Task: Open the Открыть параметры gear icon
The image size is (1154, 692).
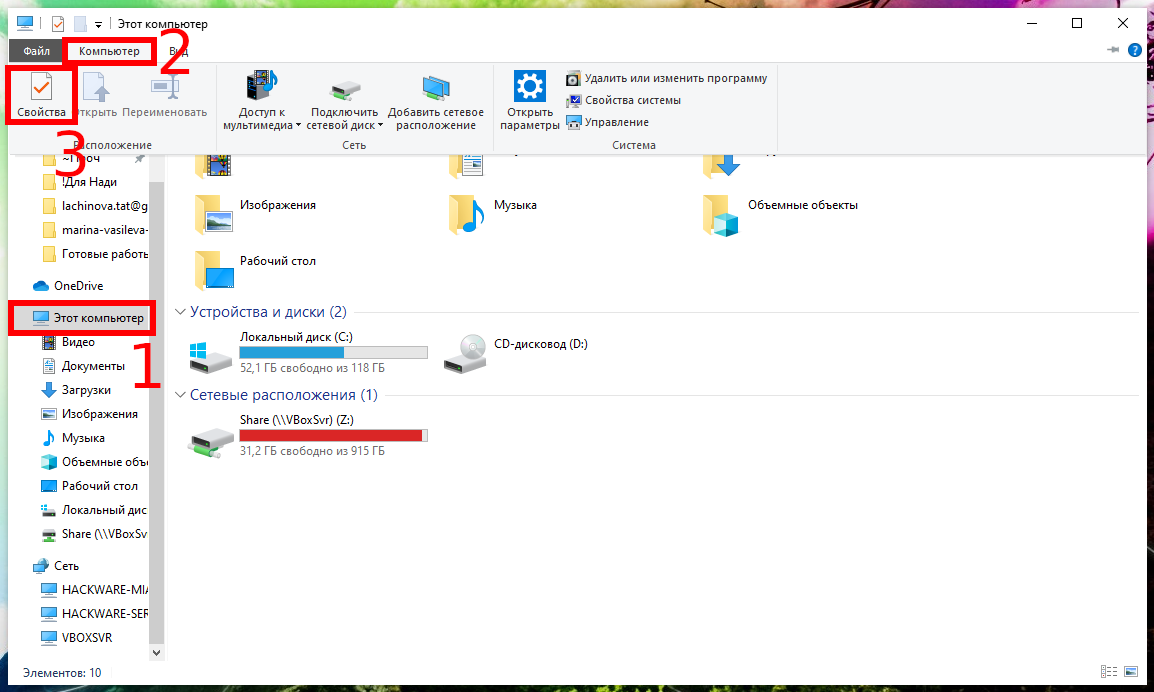Action: pyautogui.click(x=529, y=87)
